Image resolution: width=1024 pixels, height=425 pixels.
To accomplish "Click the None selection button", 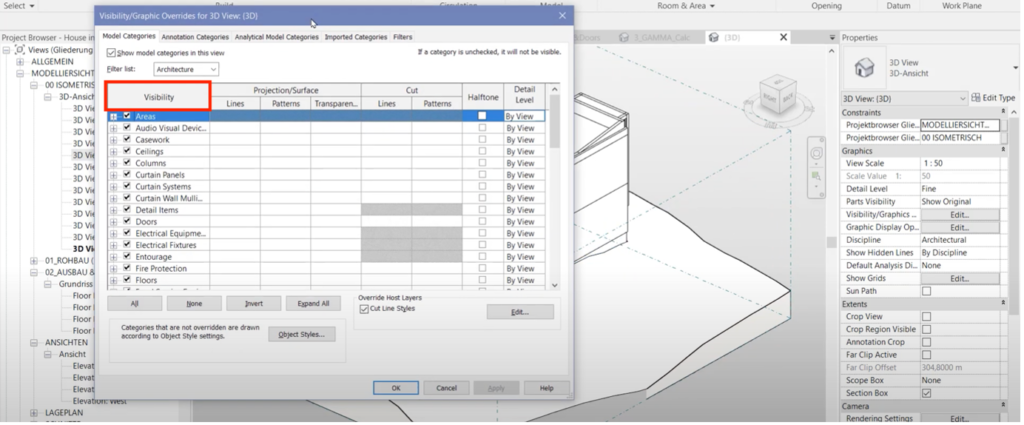I will click(x=194, y=304).
